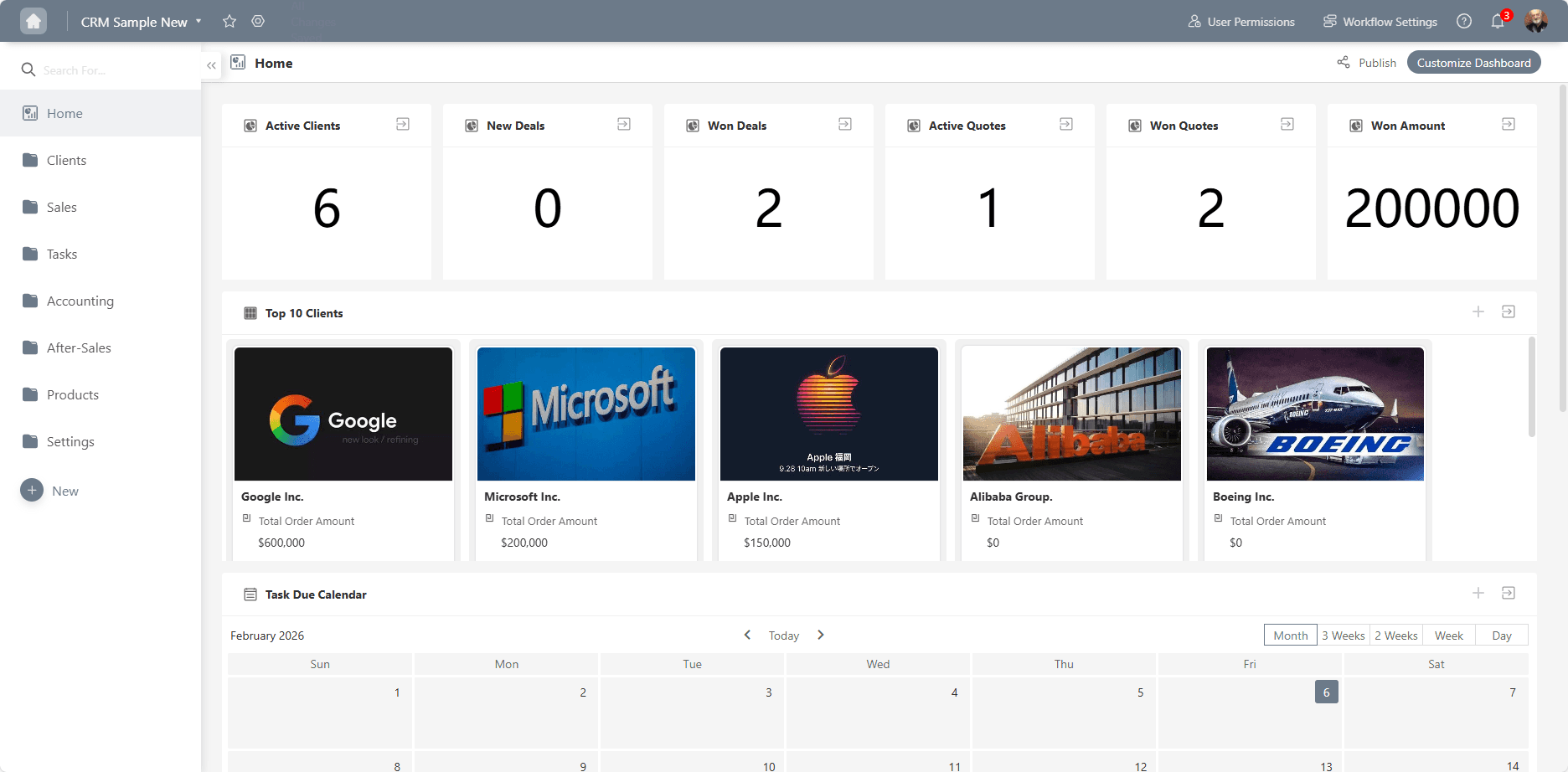Expand CRM Sample New dropdown arrow
Screen dimensions: 1568x772
pyautogui.click(x=199, y=22)
